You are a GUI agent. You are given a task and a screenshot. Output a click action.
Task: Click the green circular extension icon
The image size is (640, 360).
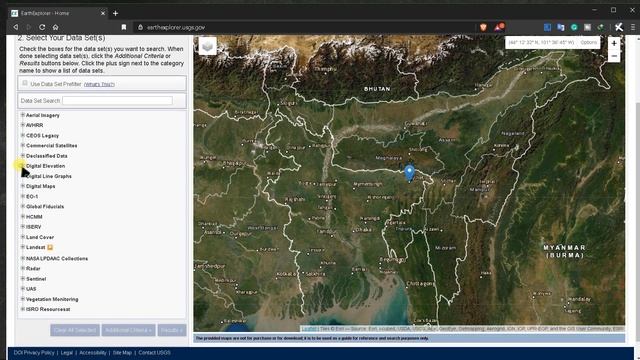(574, 27)
